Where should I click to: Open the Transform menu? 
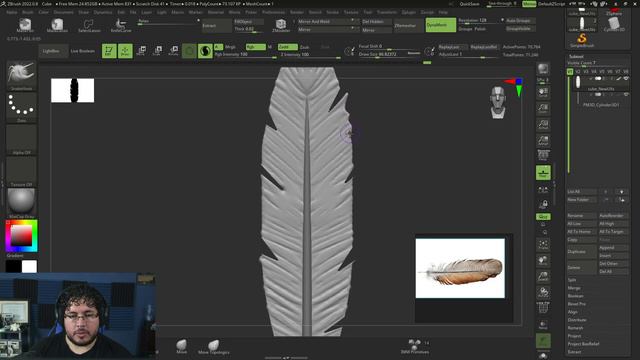click(x=386, y=12)
